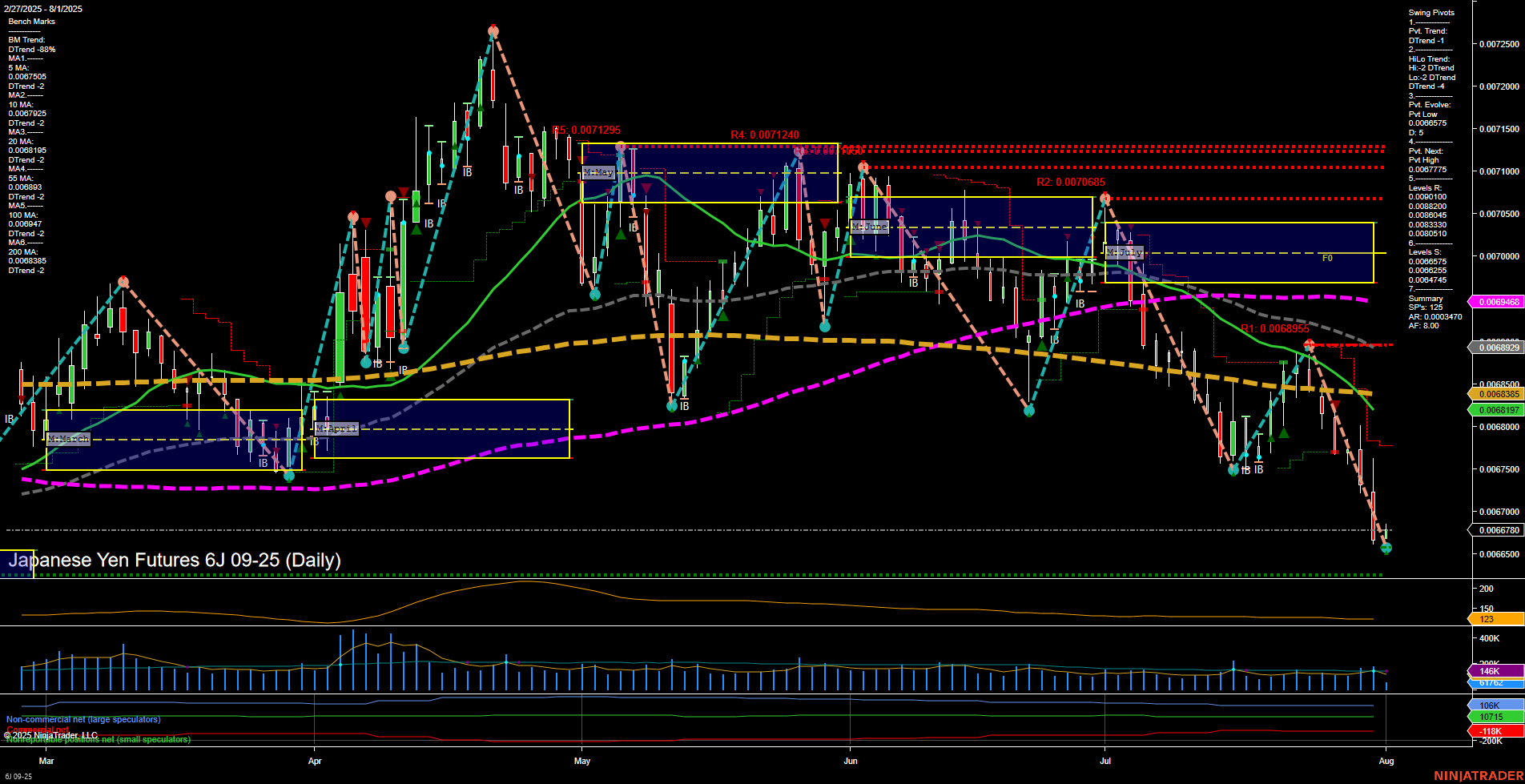Click the M-April session box label
This screenshot has width=1525, height=784.
[336, 428]
